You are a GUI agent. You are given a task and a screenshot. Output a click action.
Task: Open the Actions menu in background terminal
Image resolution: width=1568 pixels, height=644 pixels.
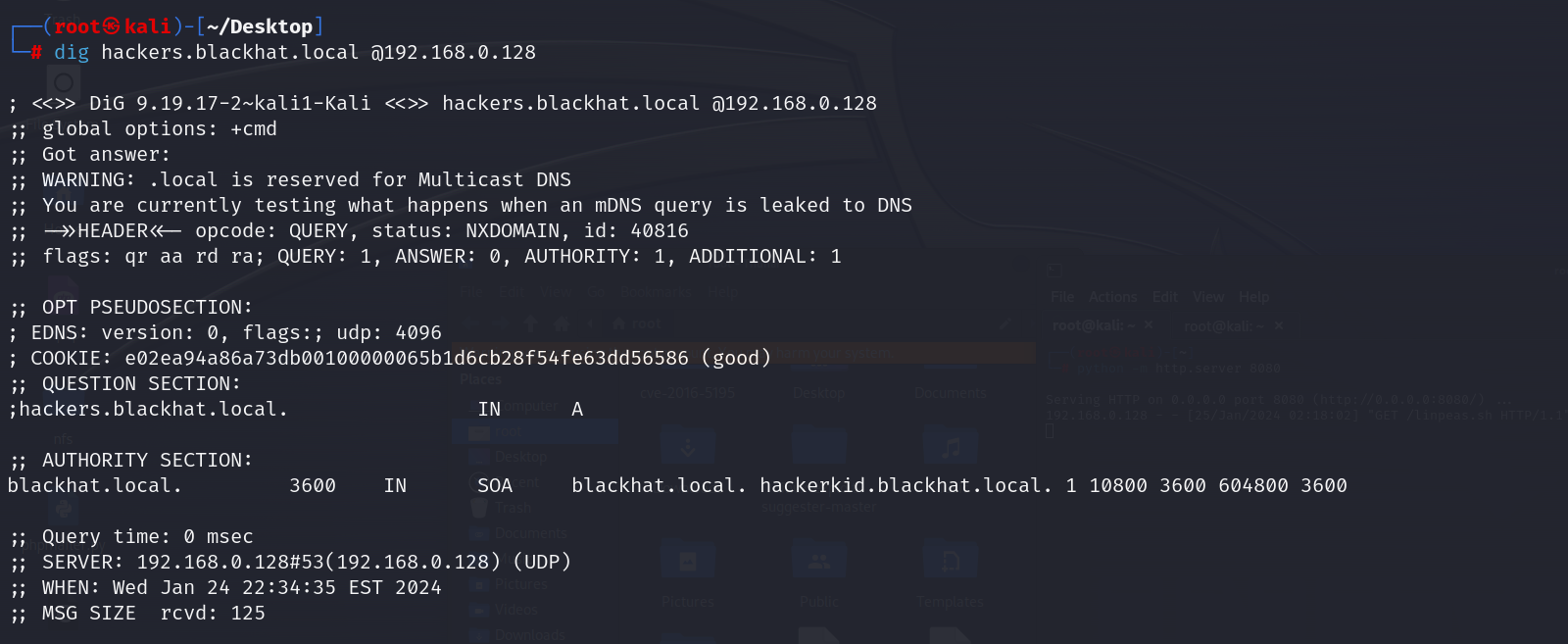tap(1112, 297)
